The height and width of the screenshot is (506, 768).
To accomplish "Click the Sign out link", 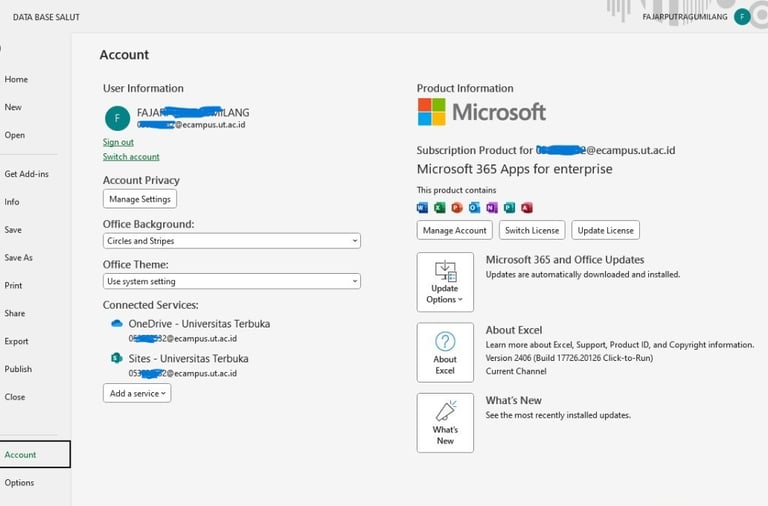I will click(118, 142).
